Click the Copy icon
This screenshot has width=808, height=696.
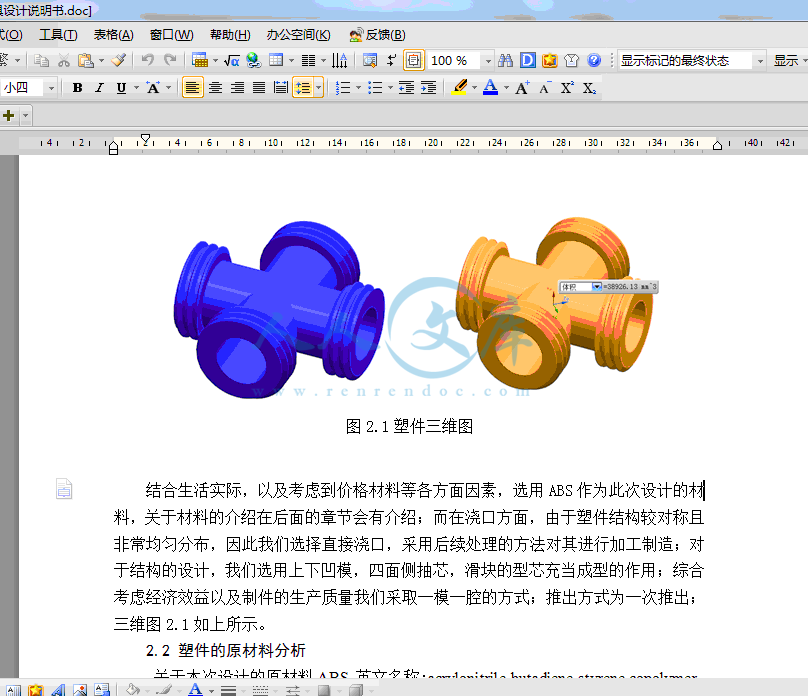(x=41, y=60)
